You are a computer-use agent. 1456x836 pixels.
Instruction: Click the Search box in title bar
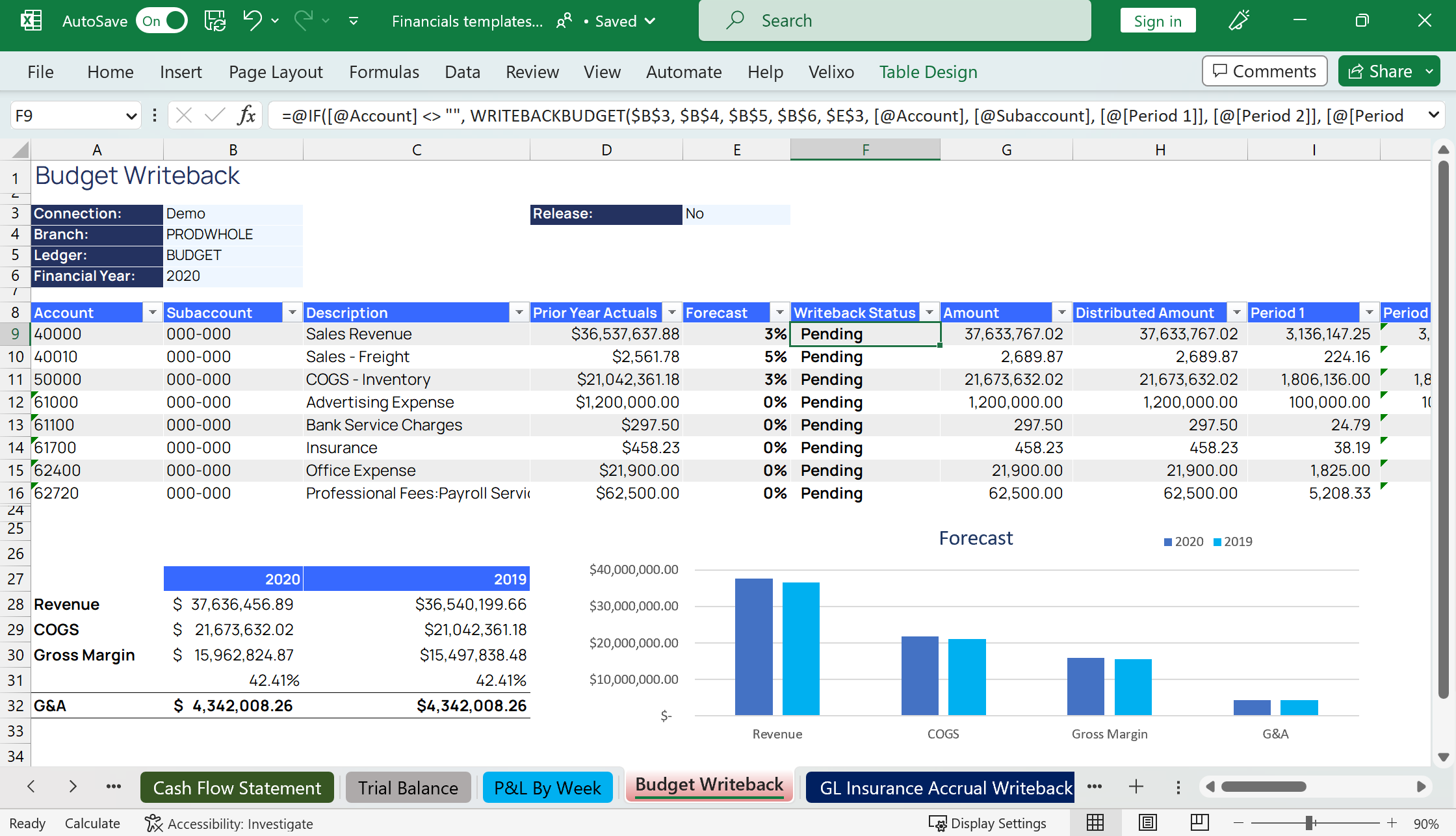click(x=894, y=21)
